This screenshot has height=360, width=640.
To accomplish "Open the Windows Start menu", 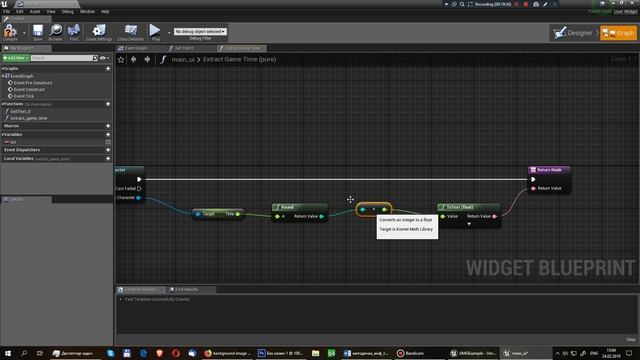I will (x=8, y=353).
